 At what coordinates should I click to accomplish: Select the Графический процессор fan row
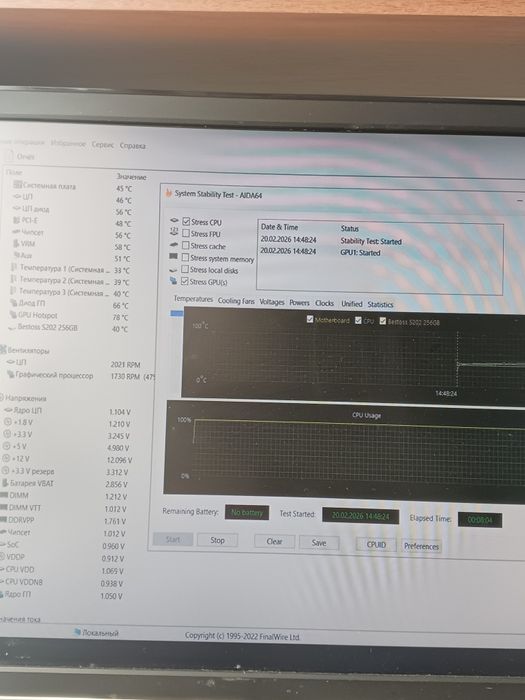click(80, 375)
